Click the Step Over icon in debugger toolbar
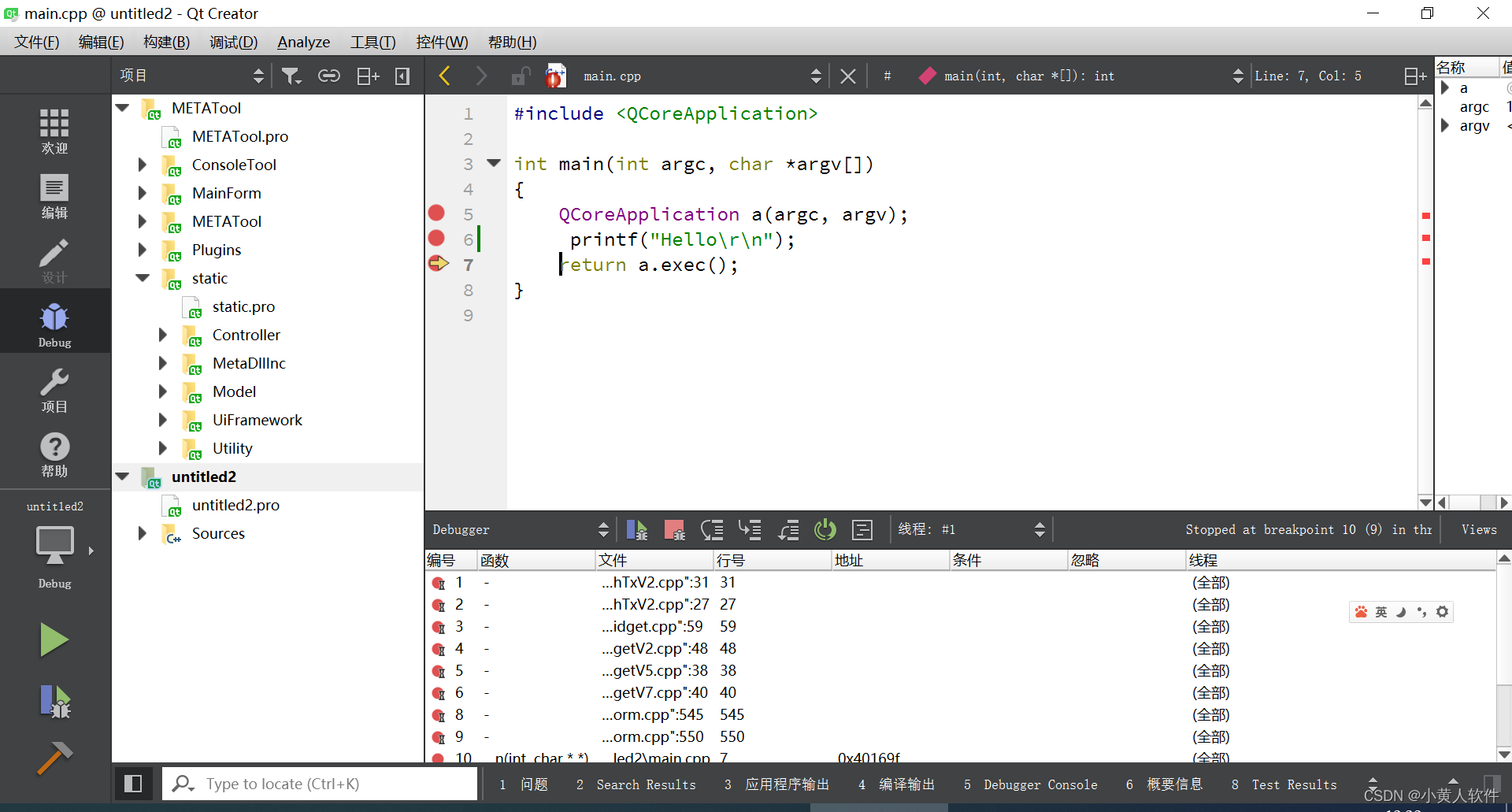The image size is (1512, 812). [x=712, y=529]
